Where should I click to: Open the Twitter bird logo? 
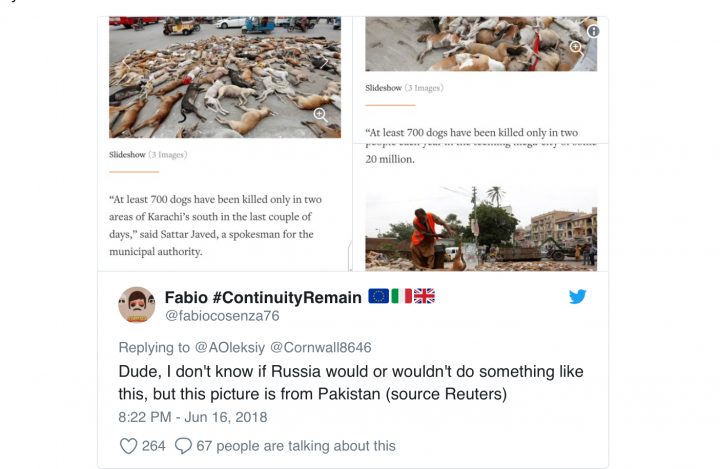click(x=577, y=296)
